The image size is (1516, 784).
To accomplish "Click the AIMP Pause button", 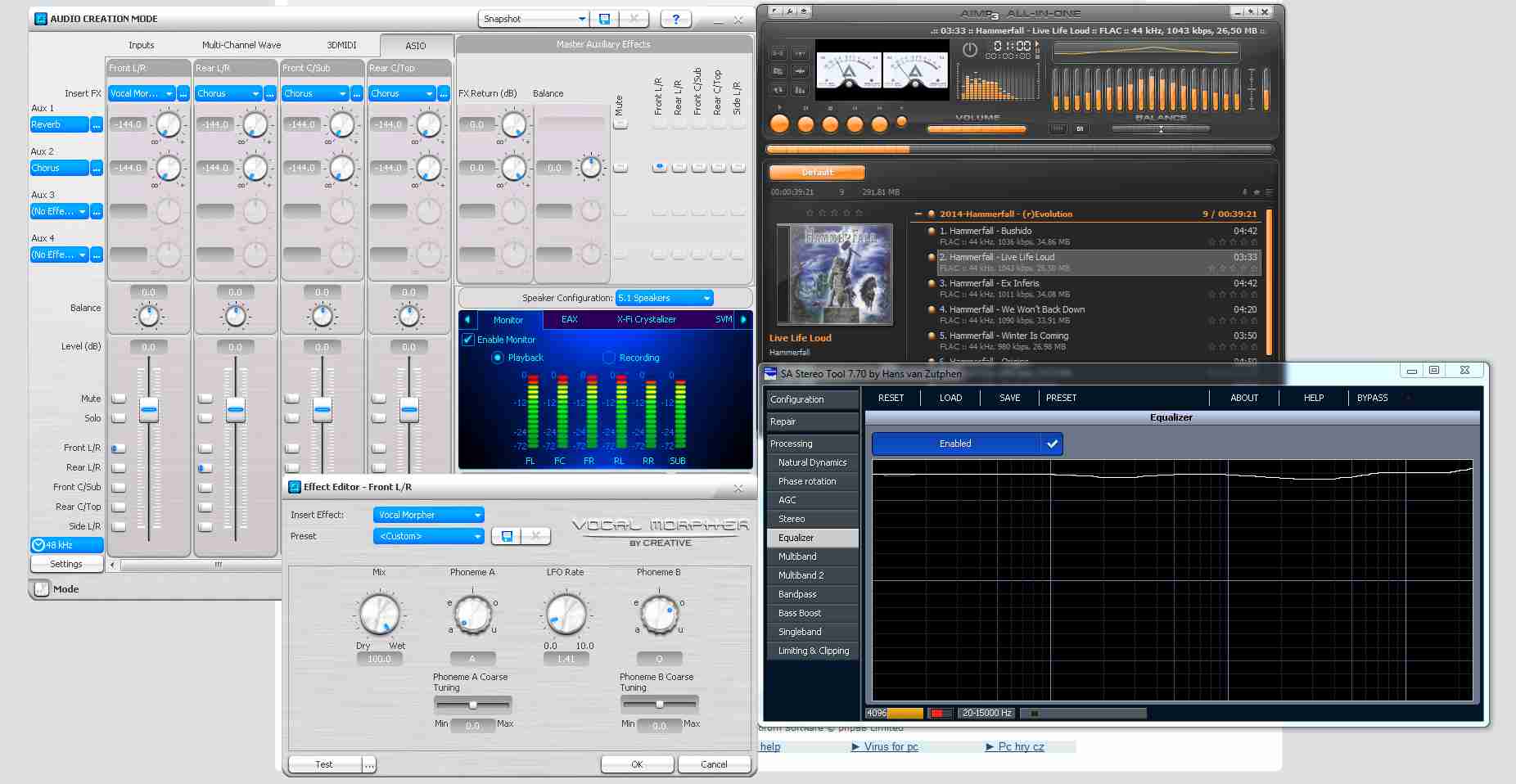I will click(x=805, y=124).
